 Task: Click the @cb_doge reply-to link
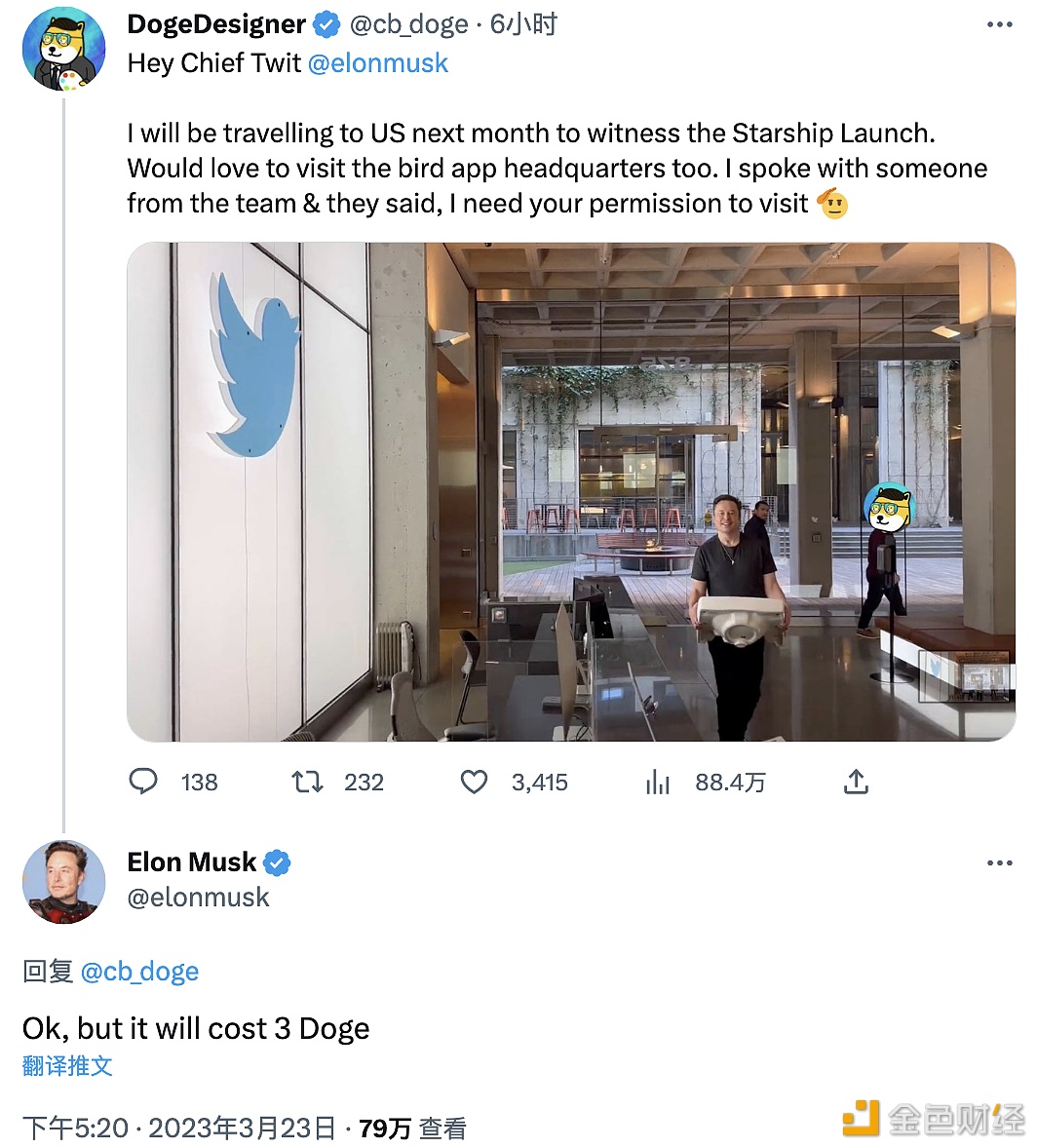139,972
